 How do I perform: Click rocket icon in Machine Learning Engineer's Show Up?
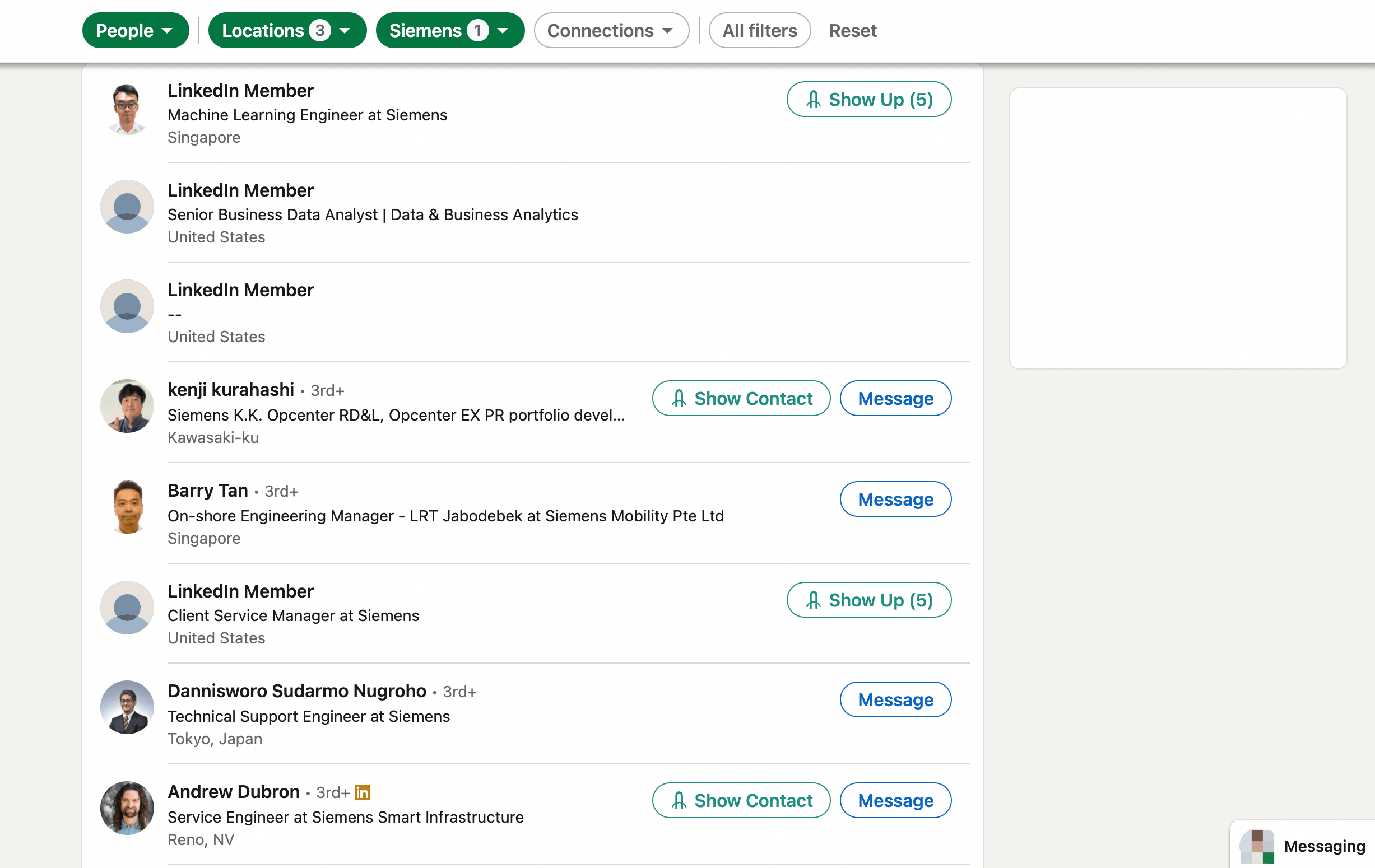814,99
